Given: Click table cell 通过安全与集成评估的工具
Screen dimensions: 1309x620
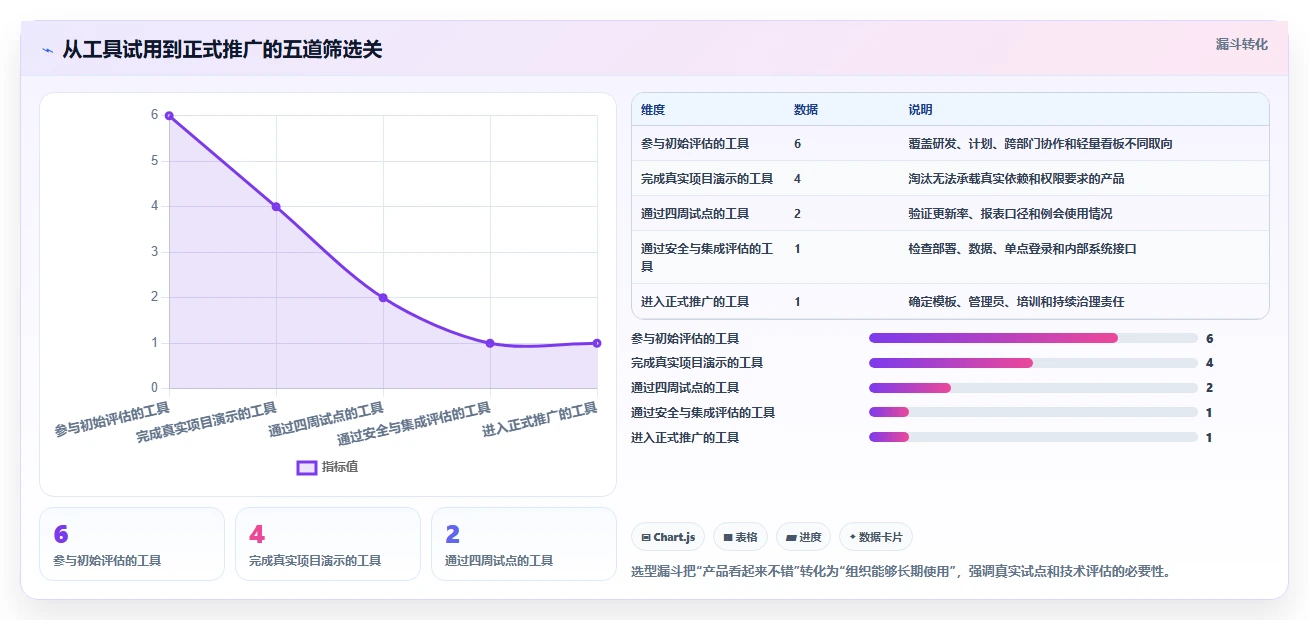Looking at the screenshot, I should pyautogui.click(x=707, y=257).
